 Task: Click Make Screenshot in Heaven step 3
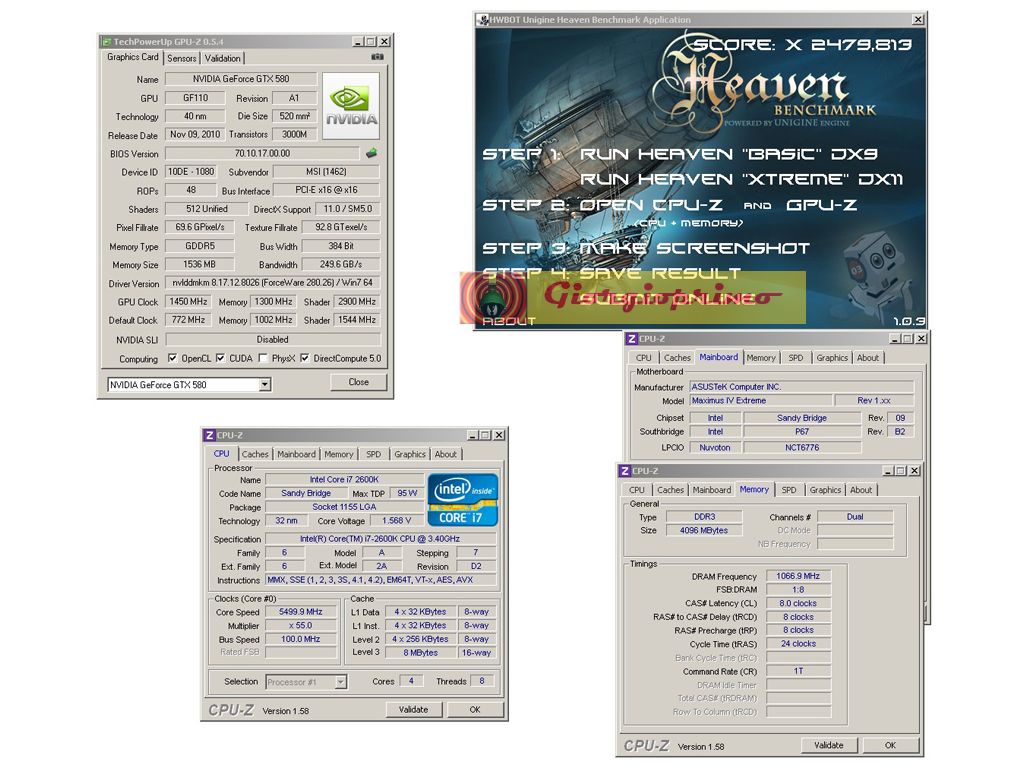click(695, 248)
